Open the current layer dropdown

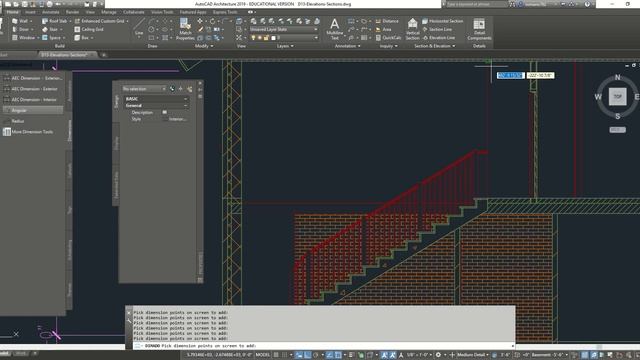click(x=284, y=38)
